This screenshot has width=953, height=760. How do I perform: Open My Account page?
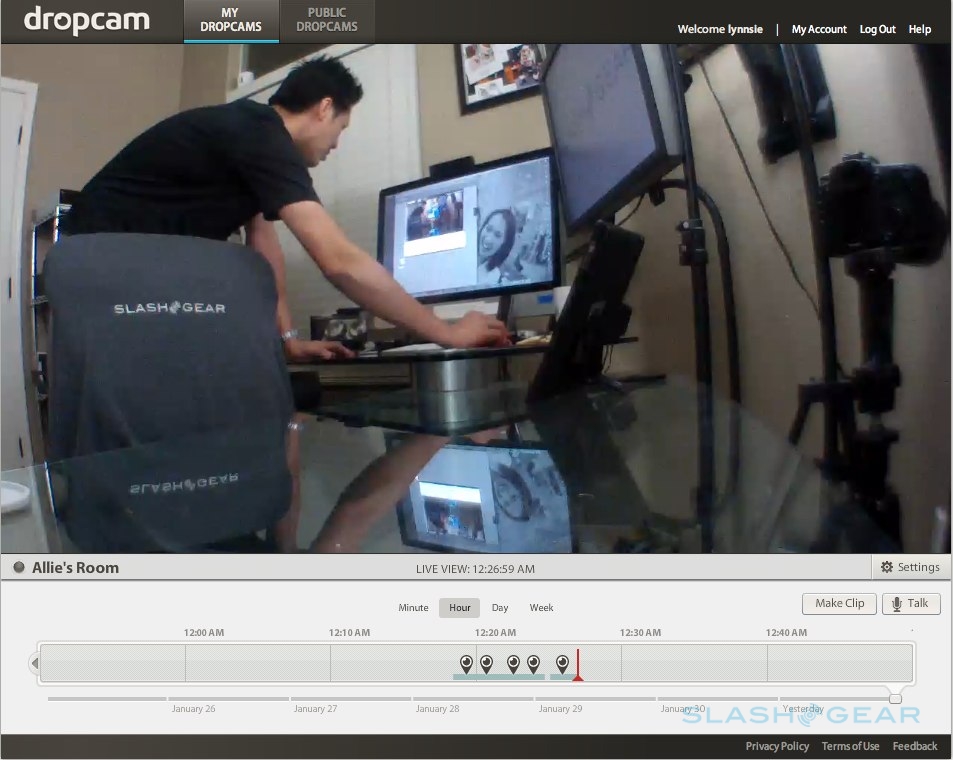(x=818, y=30)
